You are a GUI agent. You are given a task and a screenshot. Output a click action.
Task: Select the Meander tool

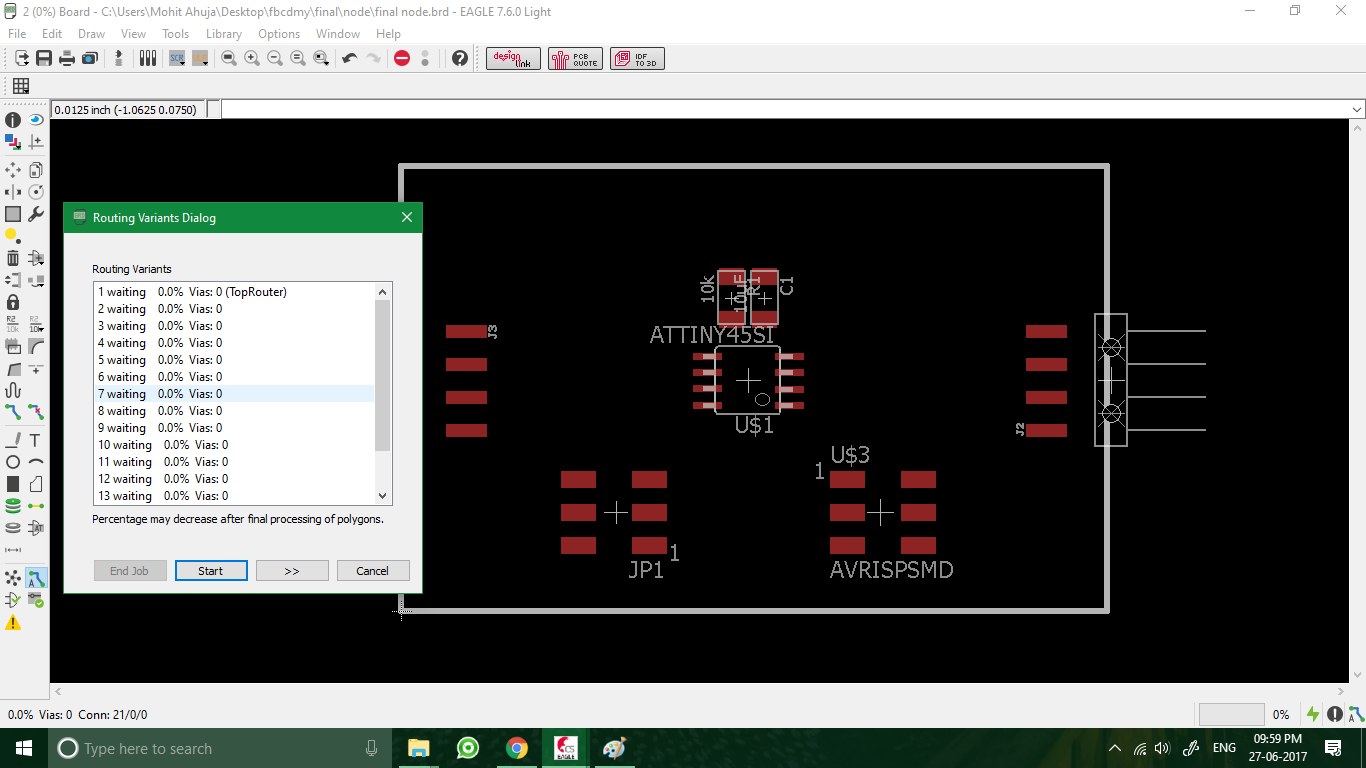click(x=13, y=389)
